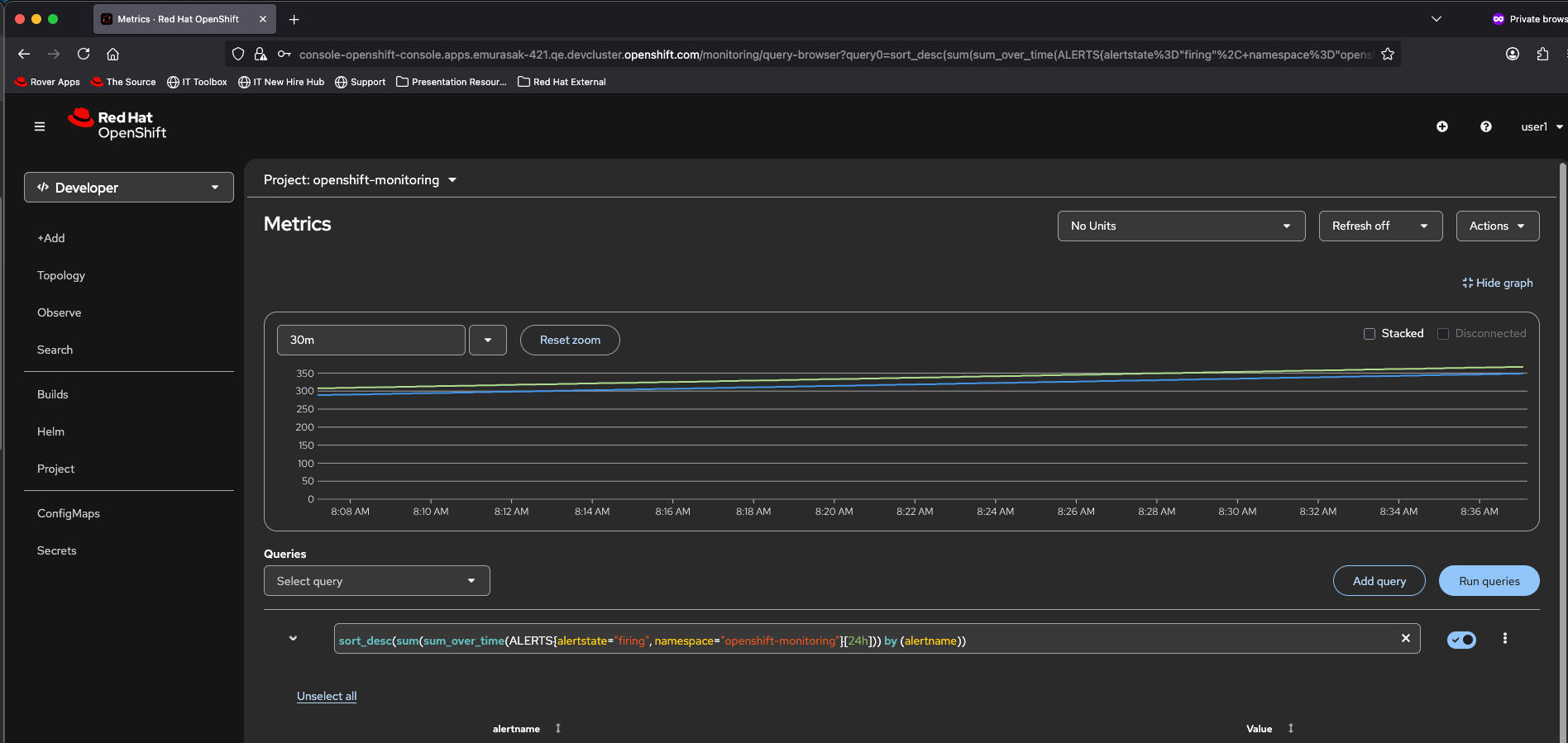Click the plus import icon in header

coord(1442,126)
